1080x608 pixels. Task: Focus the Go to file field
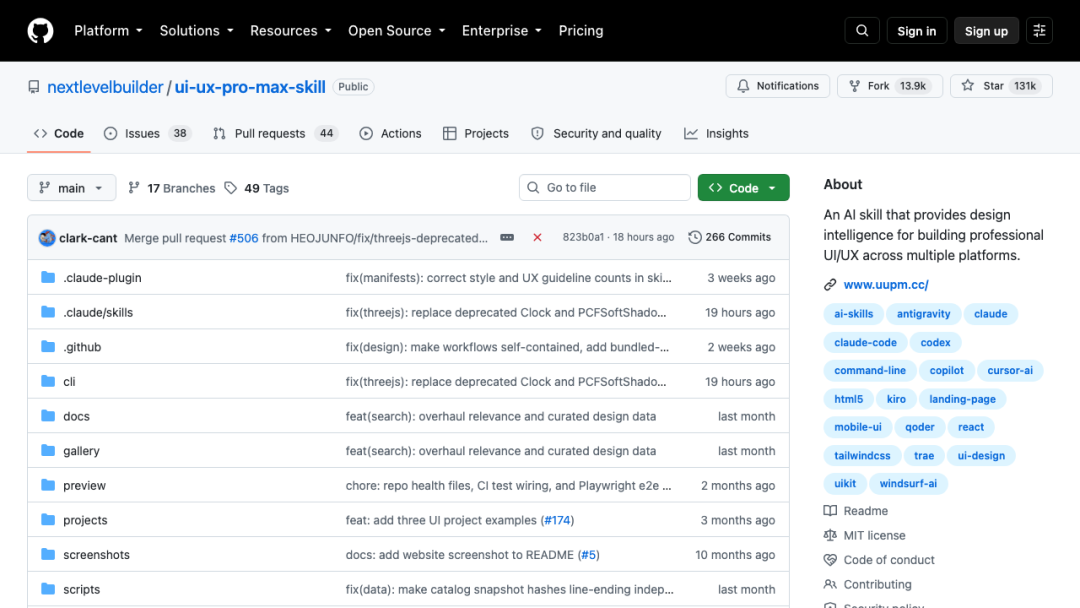(605, 187)
